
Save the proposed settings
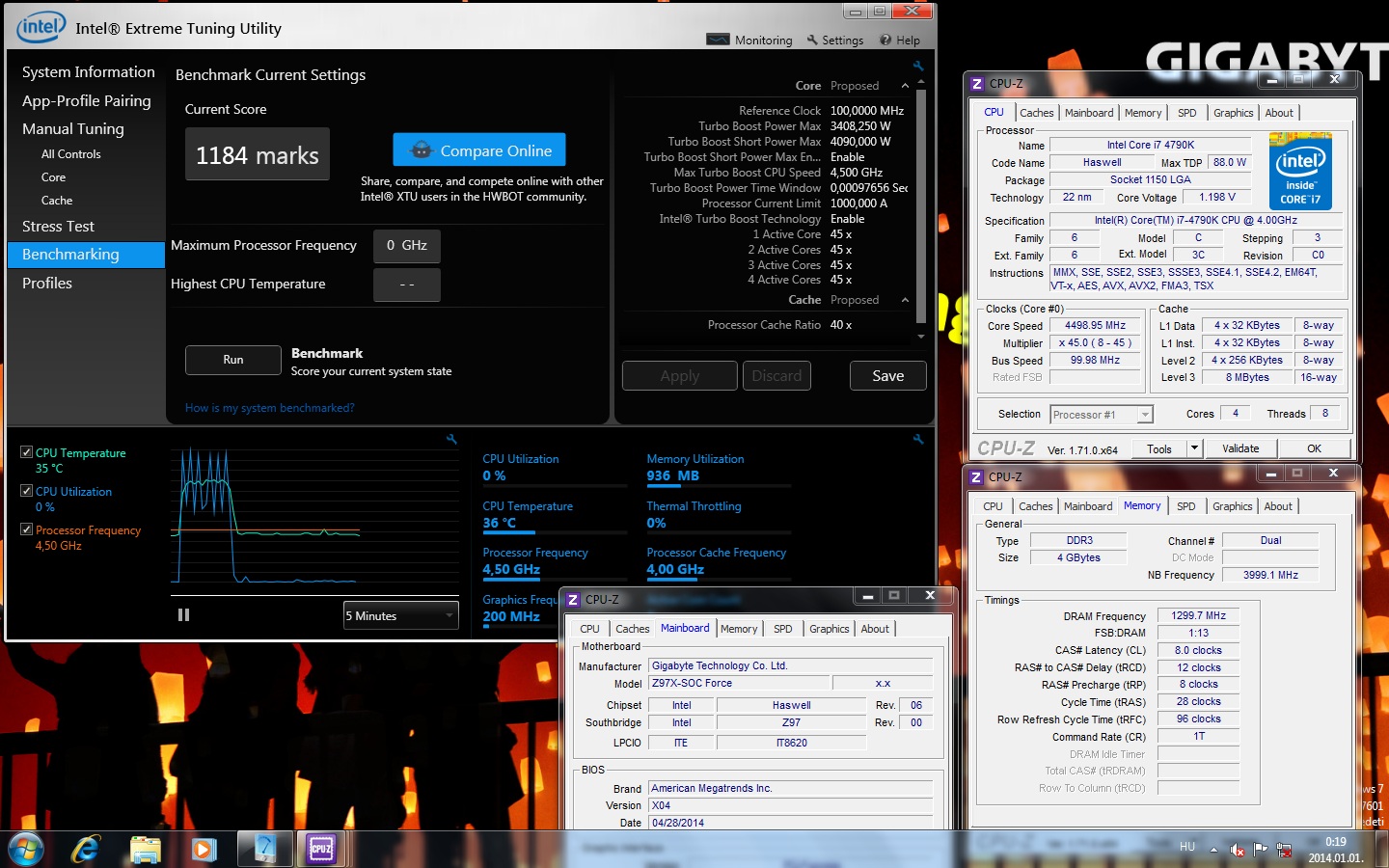888,376
